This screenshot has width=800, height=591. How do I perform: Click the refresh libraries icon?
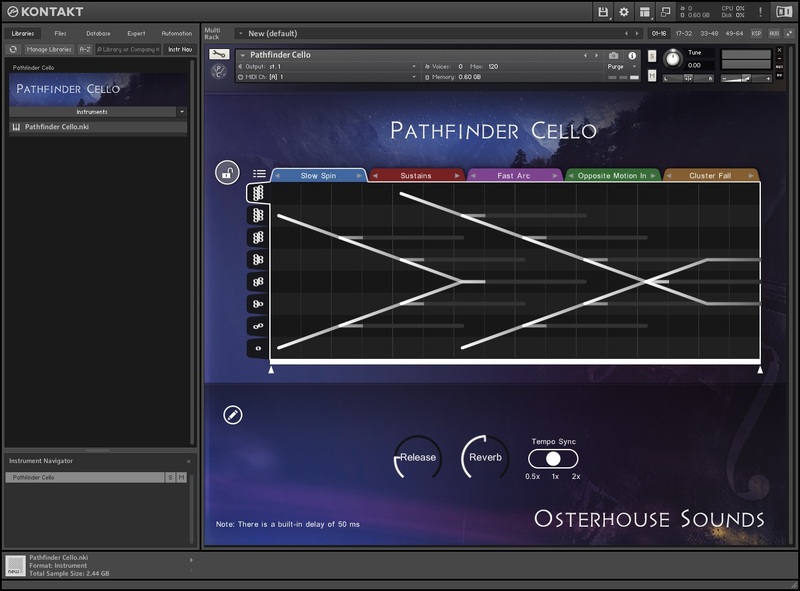tap(13, 48)
